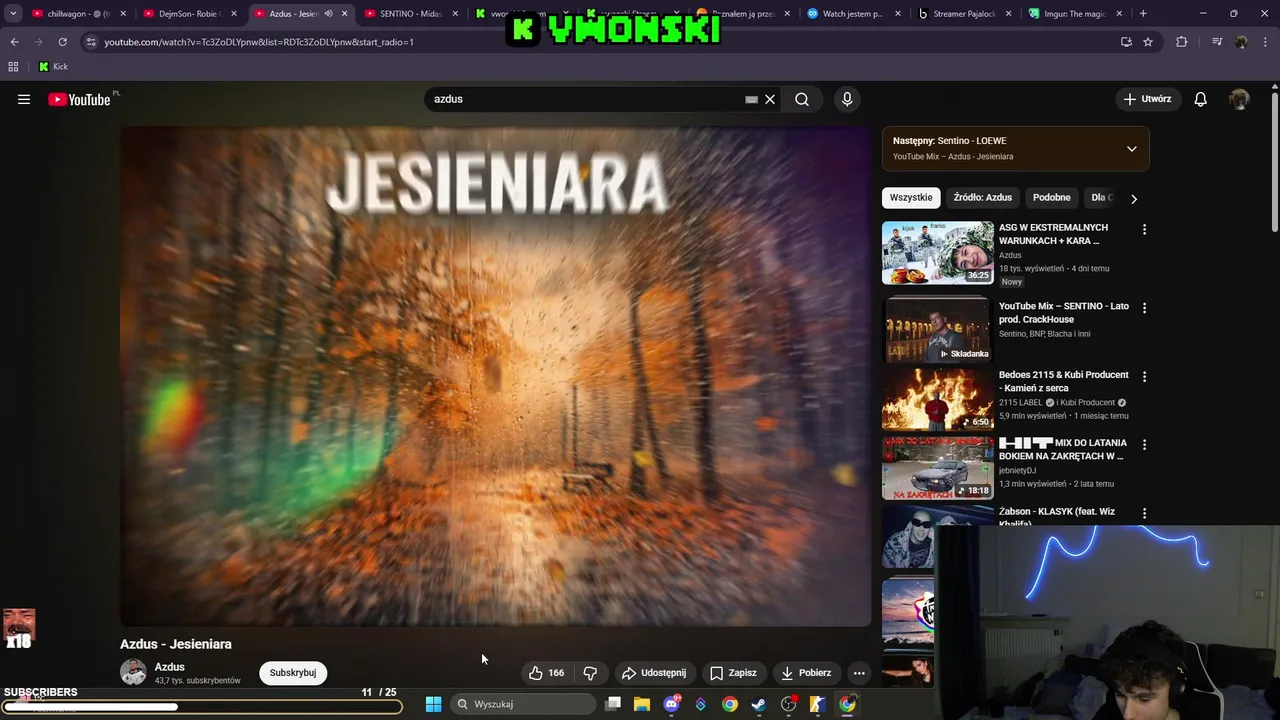The height and width of the screenshot is (720, 1280).
Task: Open the browser extensions puzzle icon
Action: [1182, 42]
